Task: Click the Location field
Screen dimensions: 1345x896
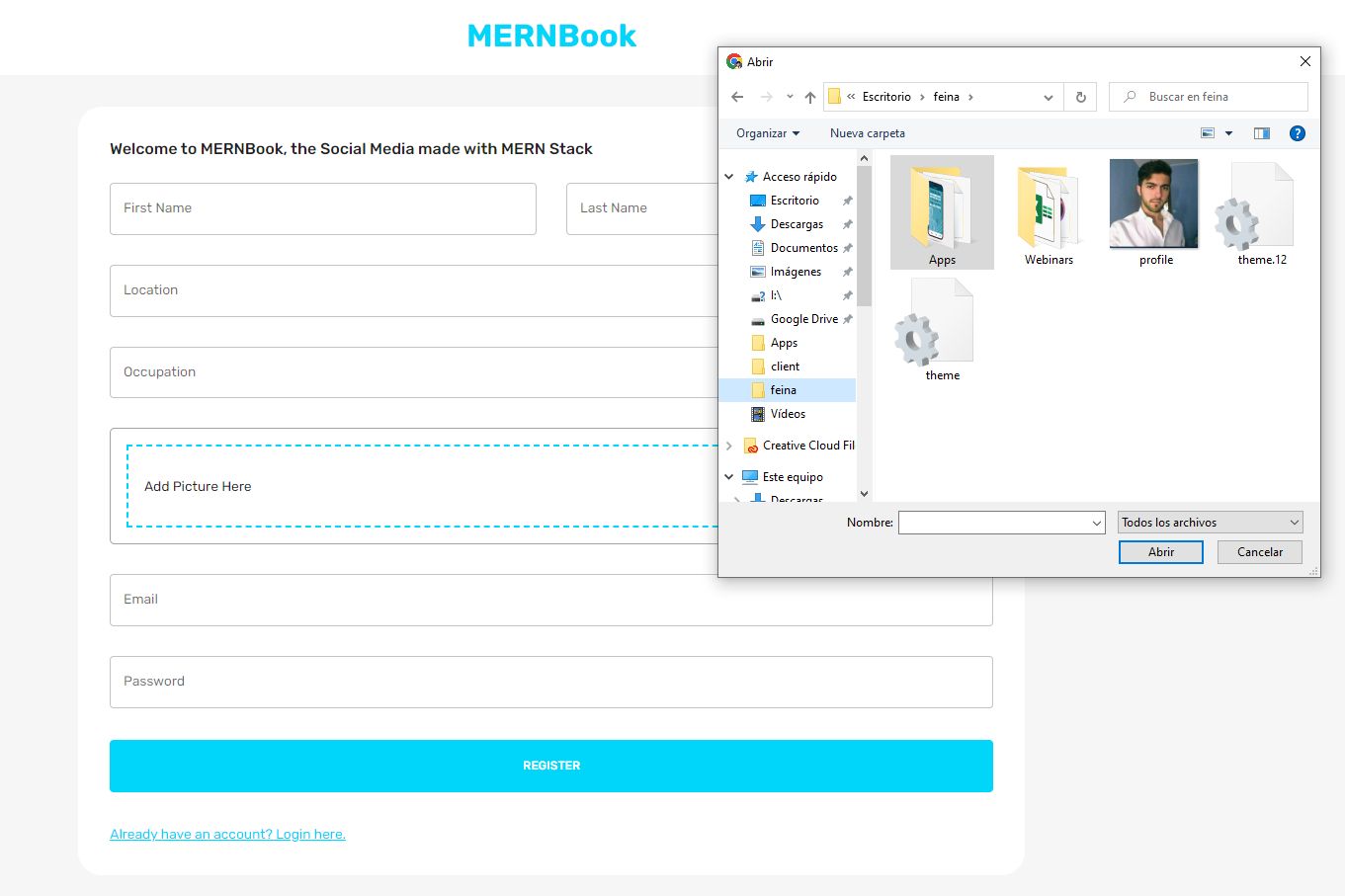Action: coord(414,290)
